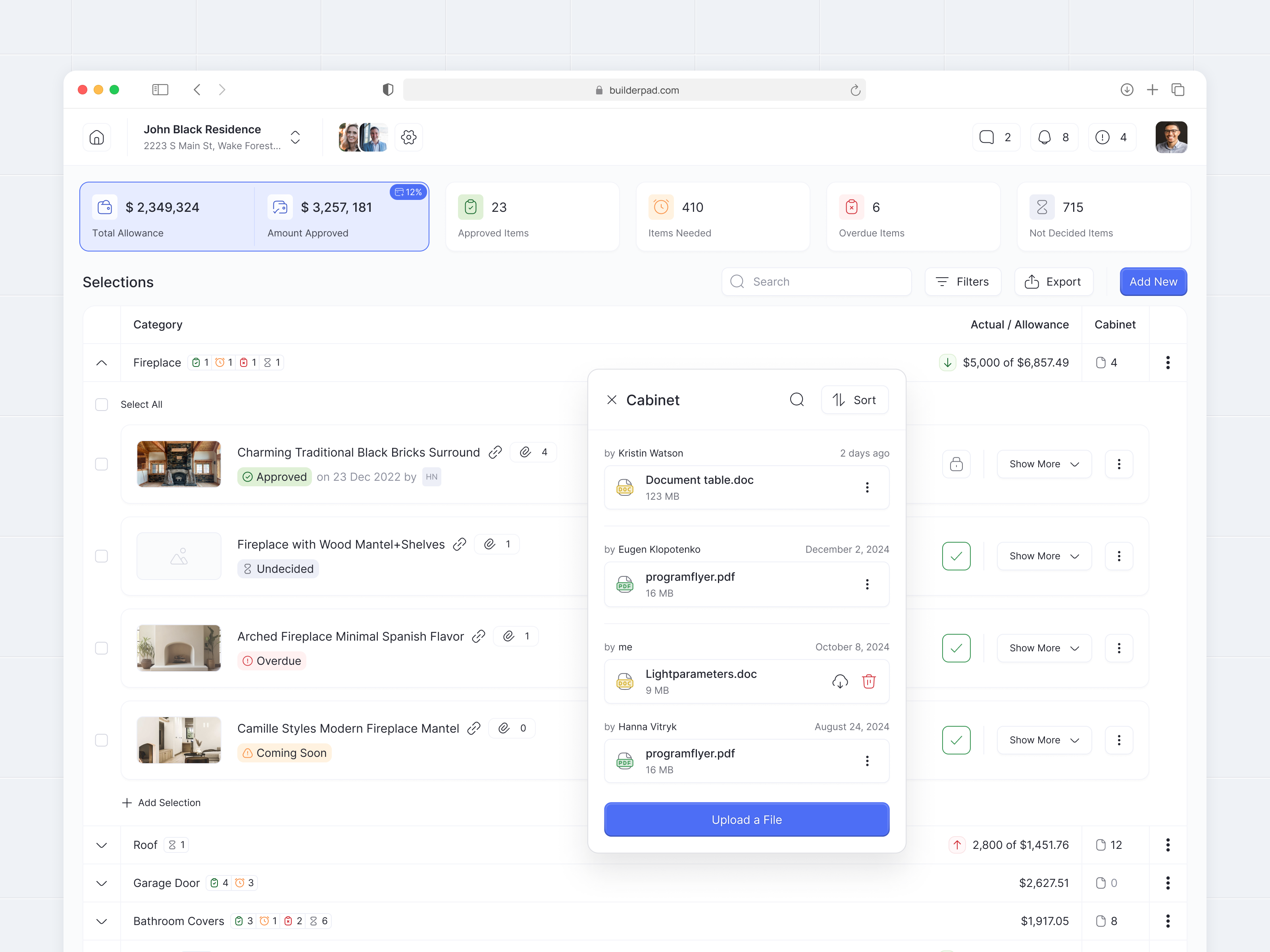Open project settings gear icon
This screenshot has height=952, width=1270.
408,137
